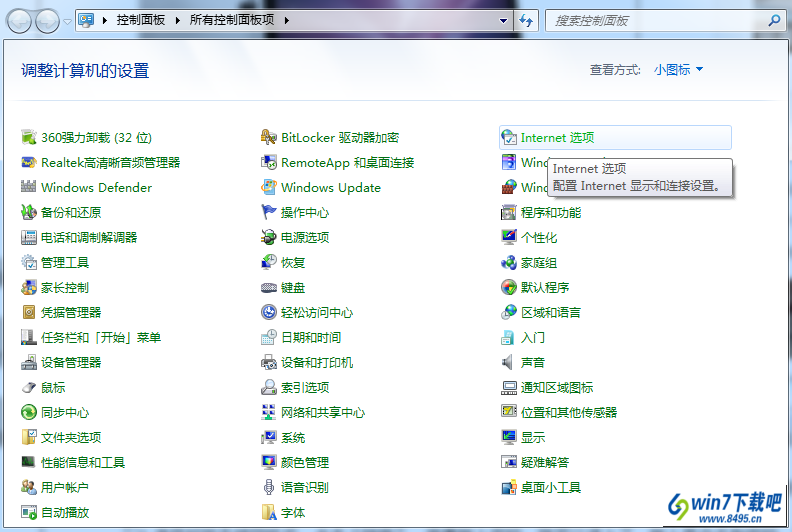This screenshot has width=792, height=532.
Task: Click 控制面板 breadcrumb item
Action: coord(141,20)
